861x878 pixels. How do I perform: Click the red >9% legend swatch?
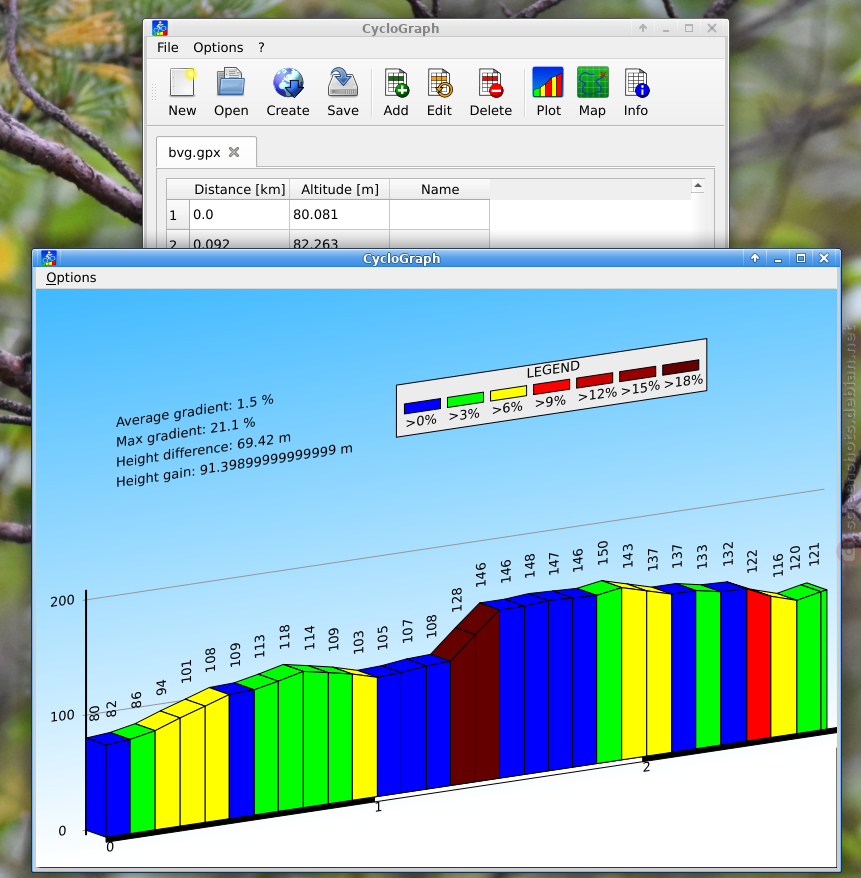(551, 386)
